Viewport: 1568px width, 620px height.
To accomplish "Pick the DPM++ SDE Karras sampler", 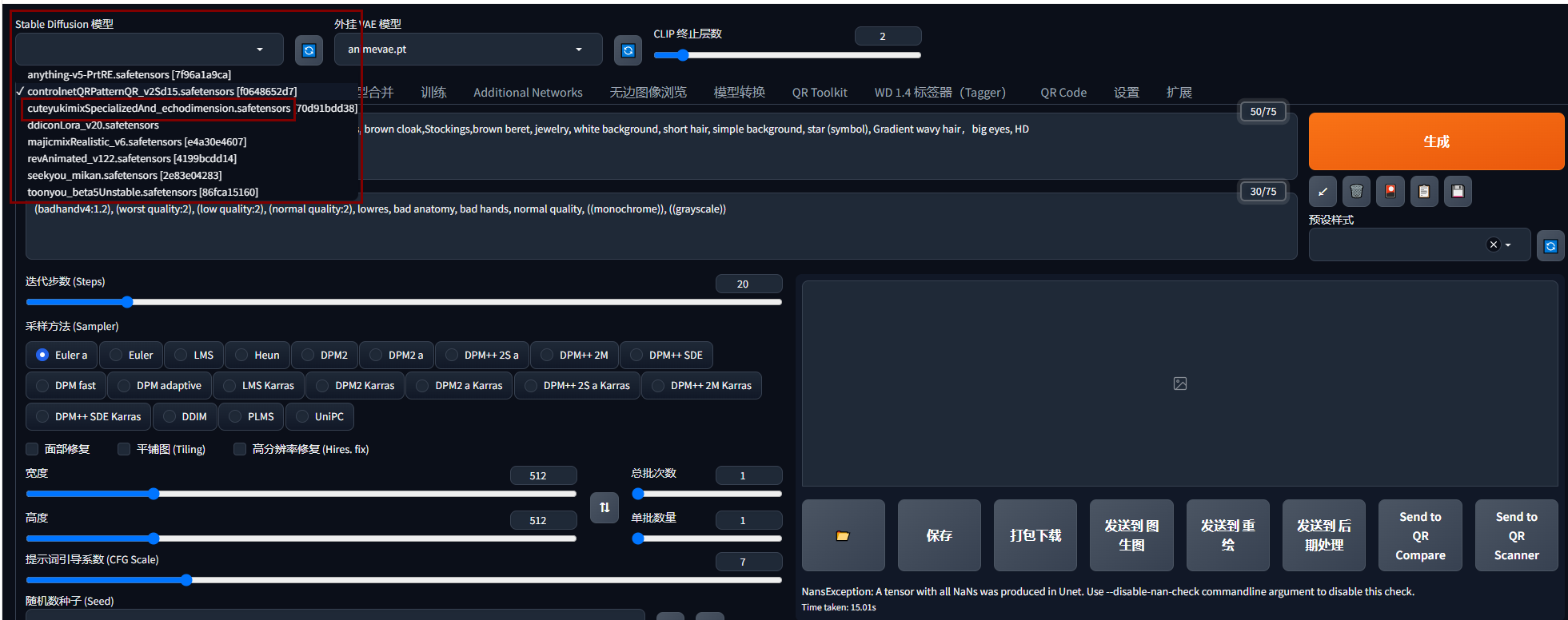I will pyautogui.click(x=89, y=416).
